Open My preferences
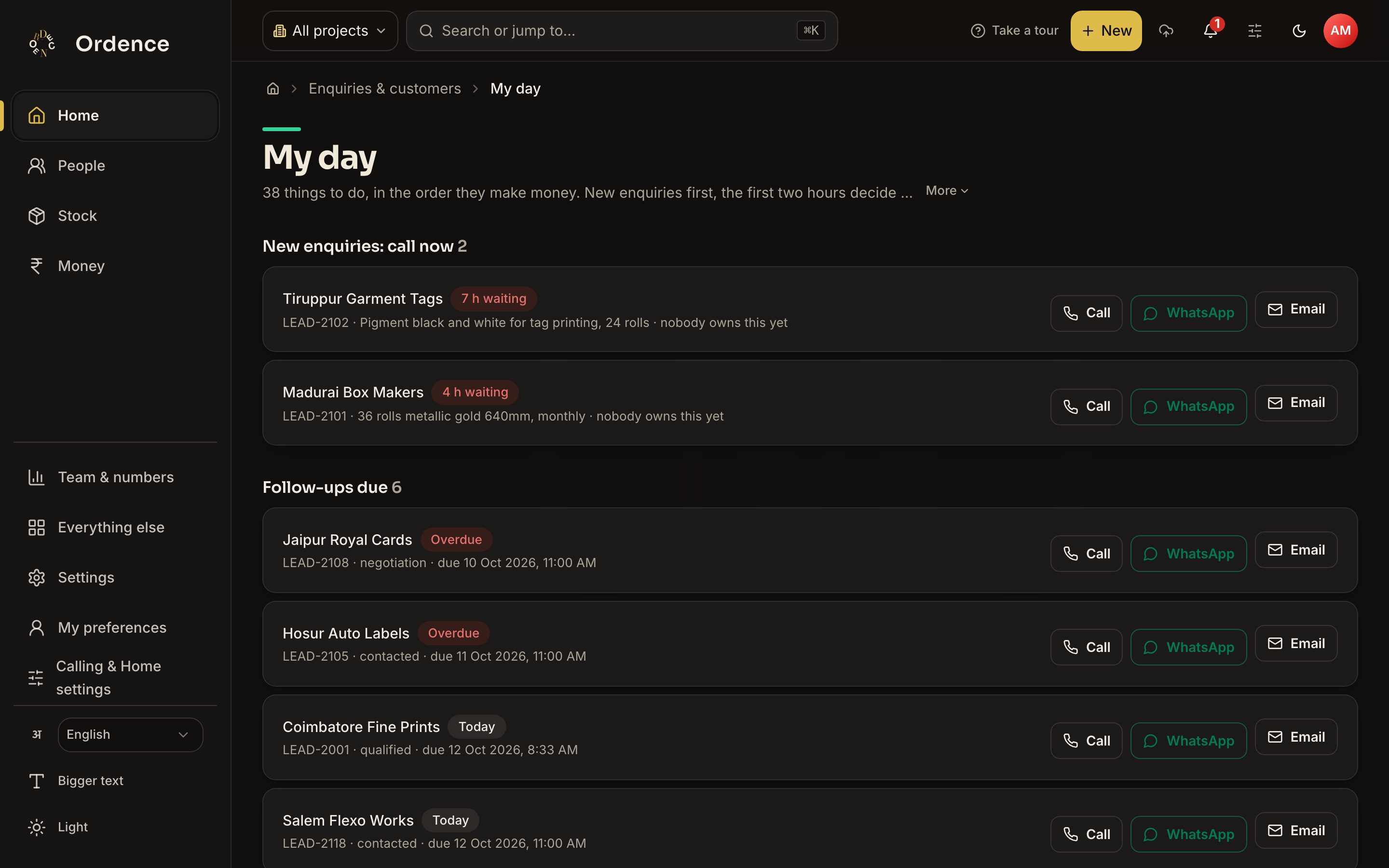This screenshot has width=1389, height=868. (x=115, y=627)
